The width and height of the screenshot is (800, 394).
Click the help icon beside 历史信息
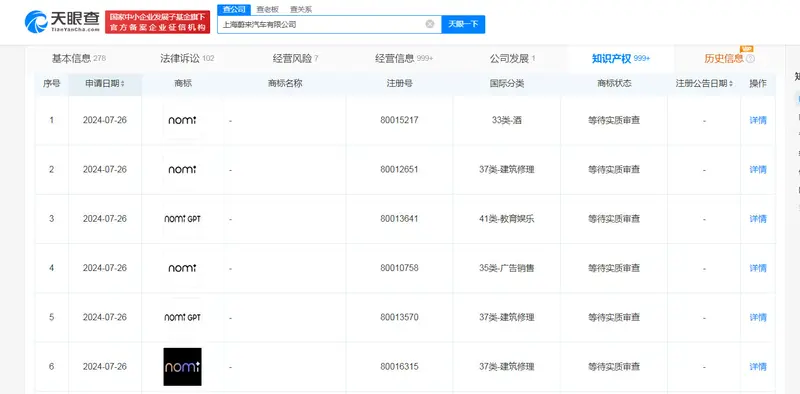coord(750,59)
